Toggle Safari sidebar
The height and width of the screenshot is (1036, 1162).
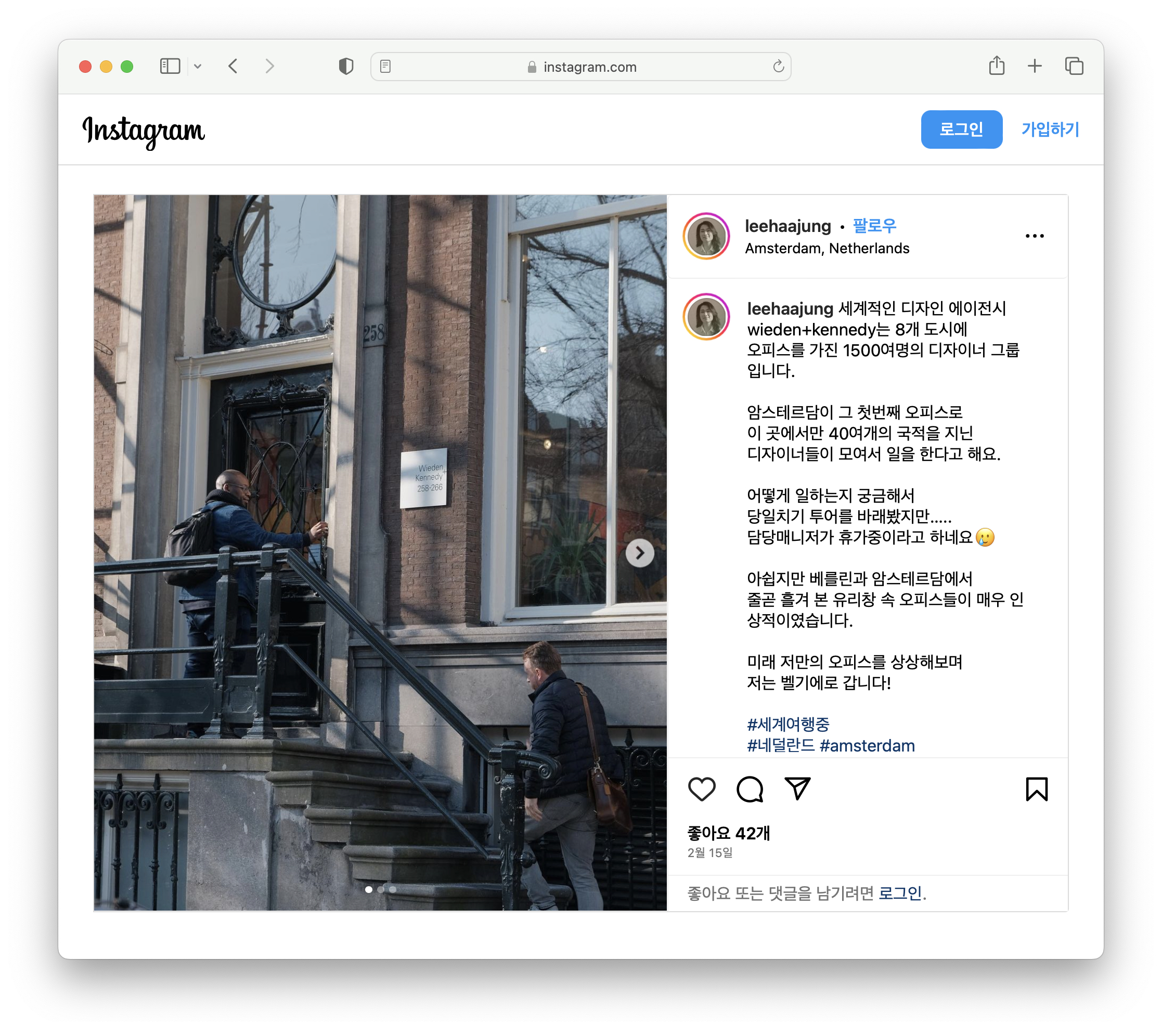(x=170, y=67)
